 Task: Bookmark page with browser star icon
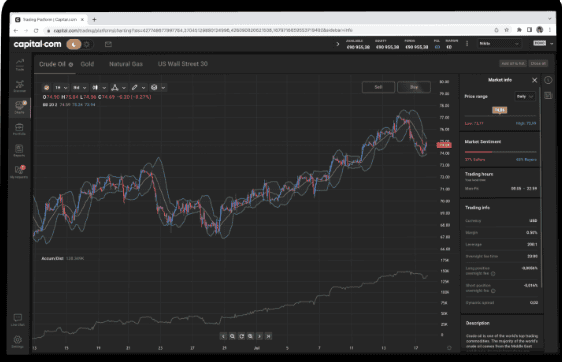pos(506,30)
